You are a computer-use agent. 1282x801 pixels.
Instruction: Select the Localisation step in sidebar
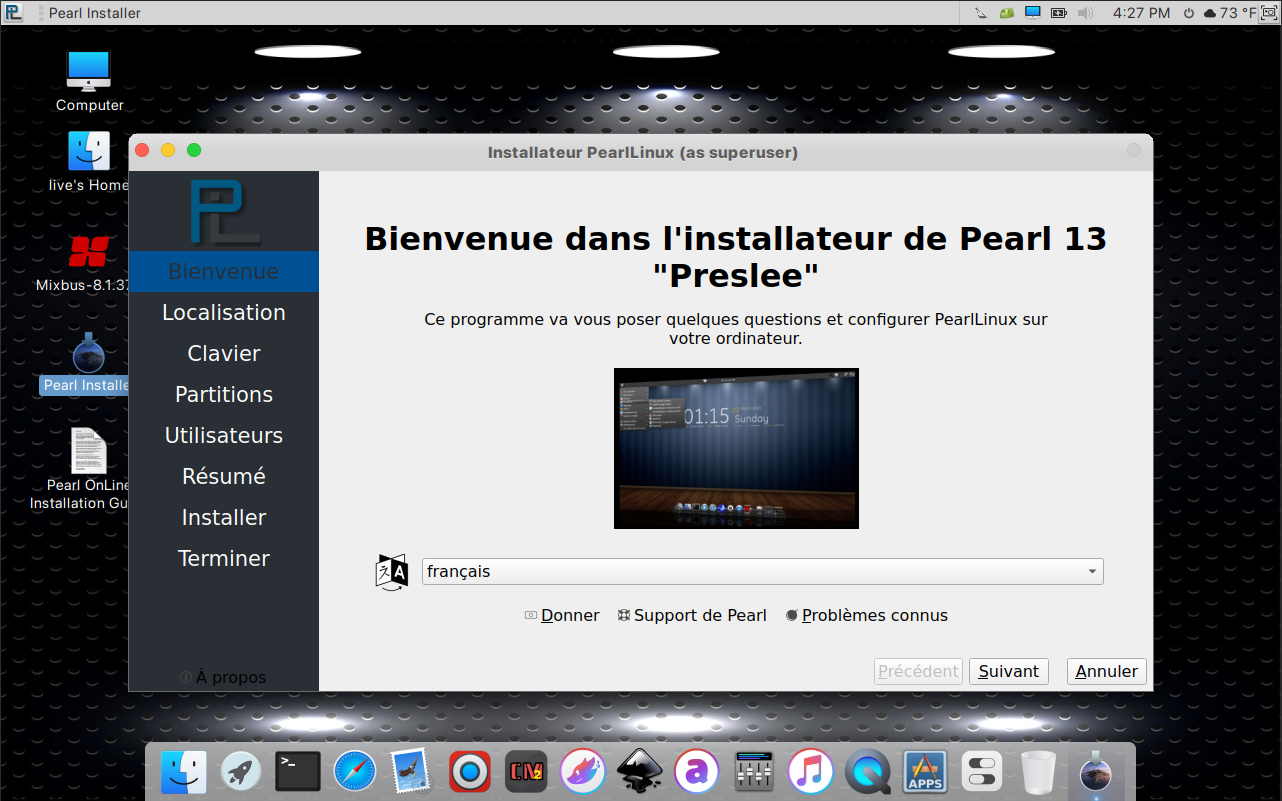click(224, 312)
